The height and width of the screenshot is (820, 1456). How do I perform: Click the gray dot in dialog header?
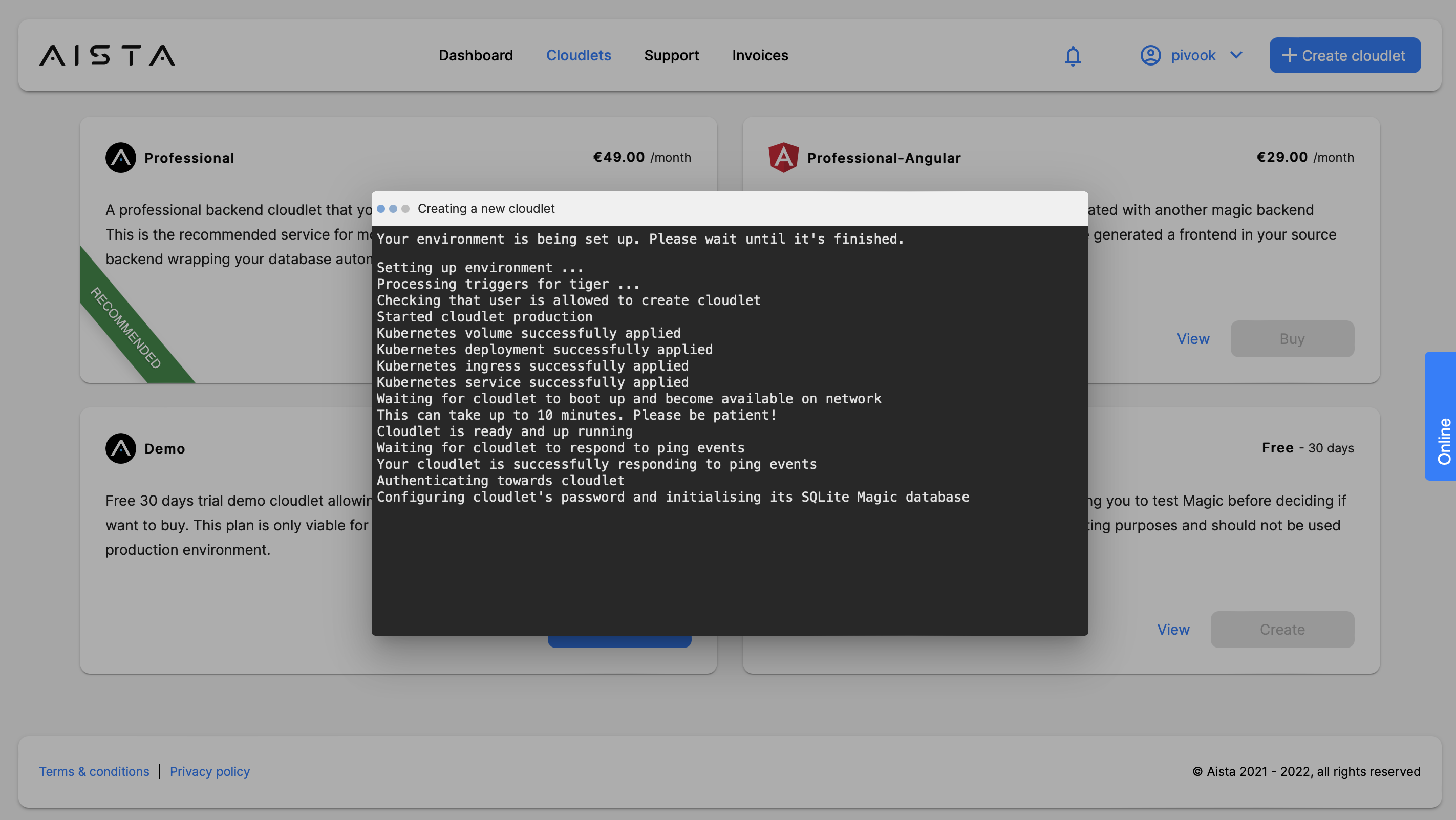(x=405, y=209)
